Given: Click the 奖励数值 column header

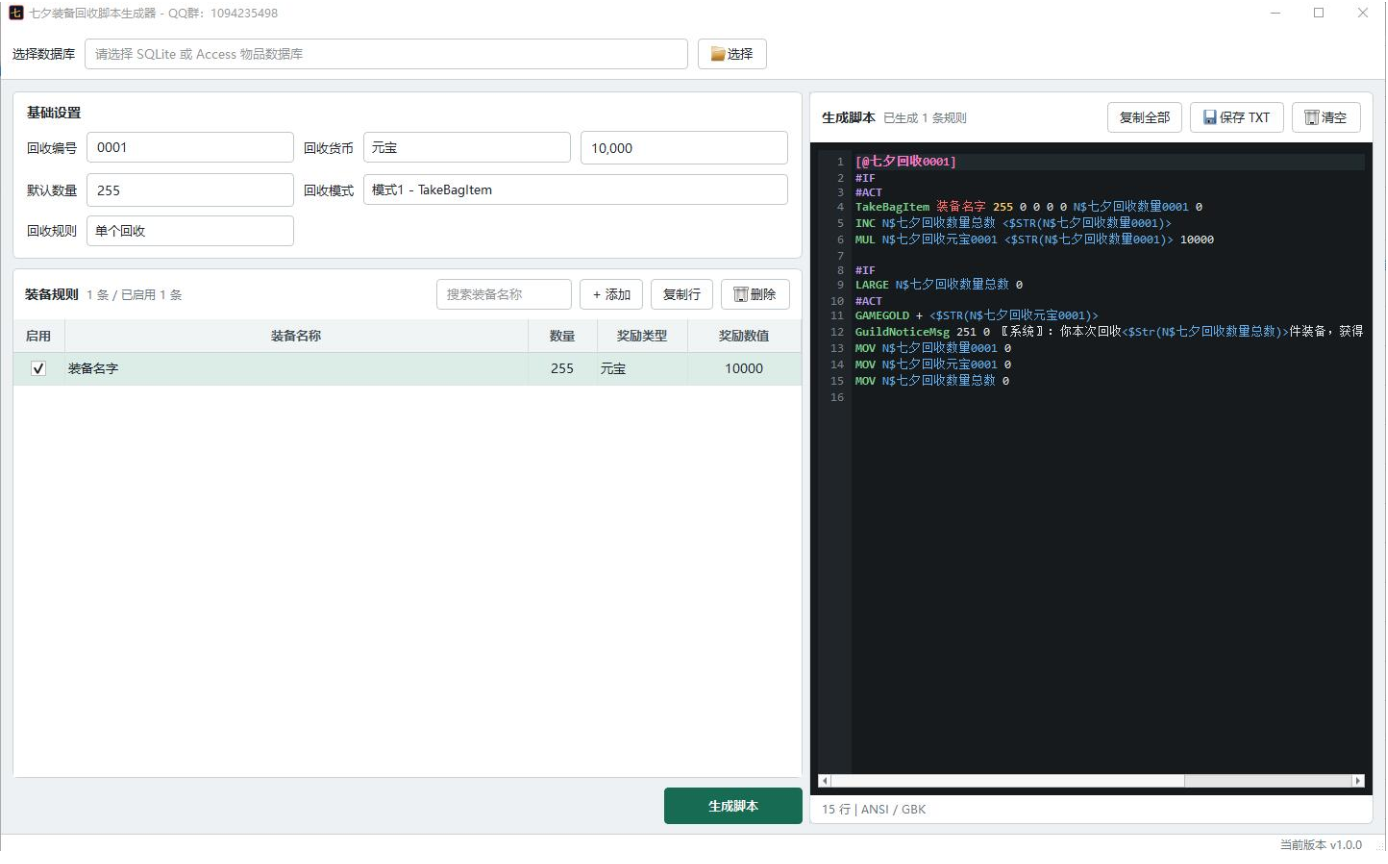Looking at the screenshot, I should click(744, 336).
